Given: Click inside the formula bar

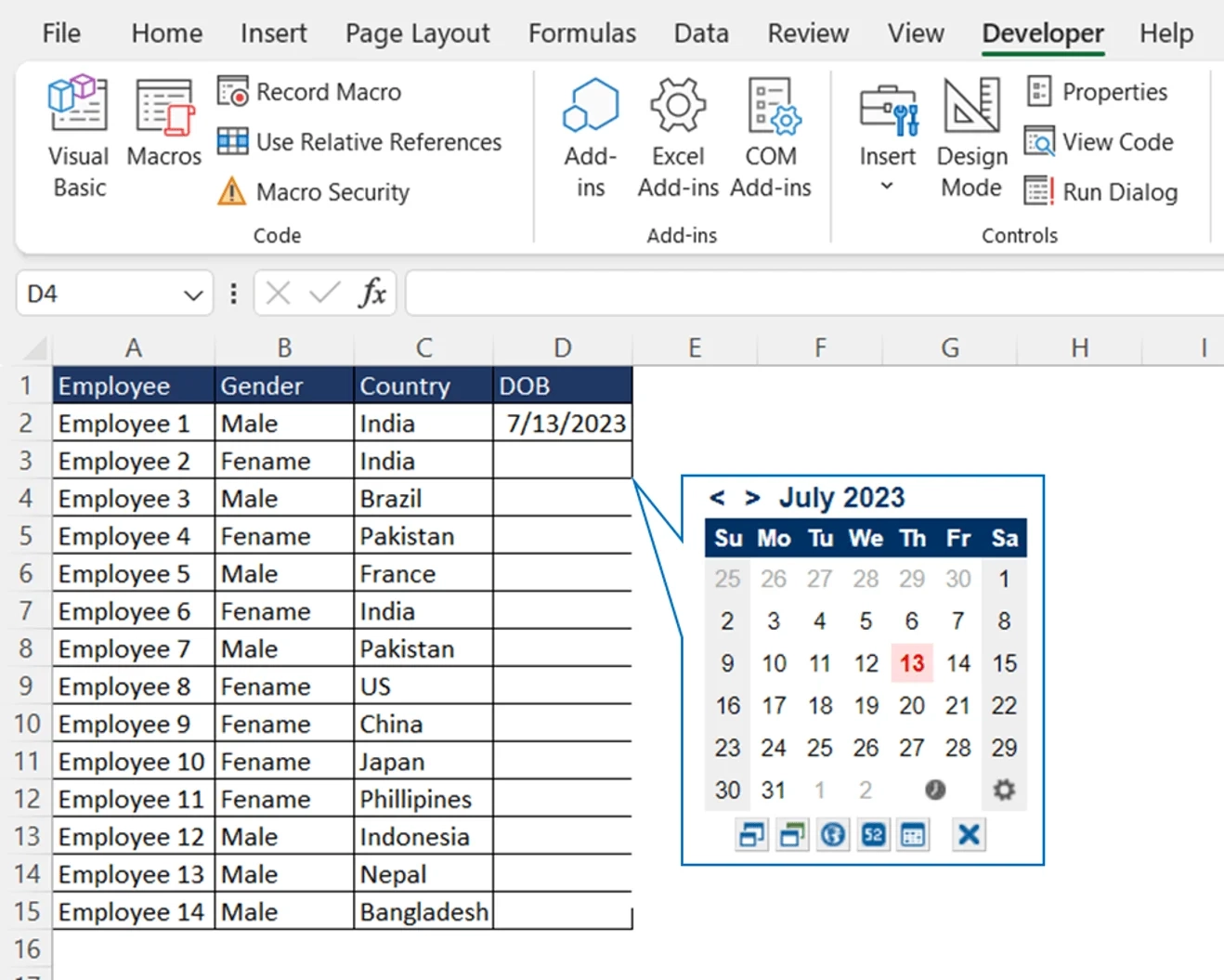Looking at the screenshot, I should tap(814, 294).
